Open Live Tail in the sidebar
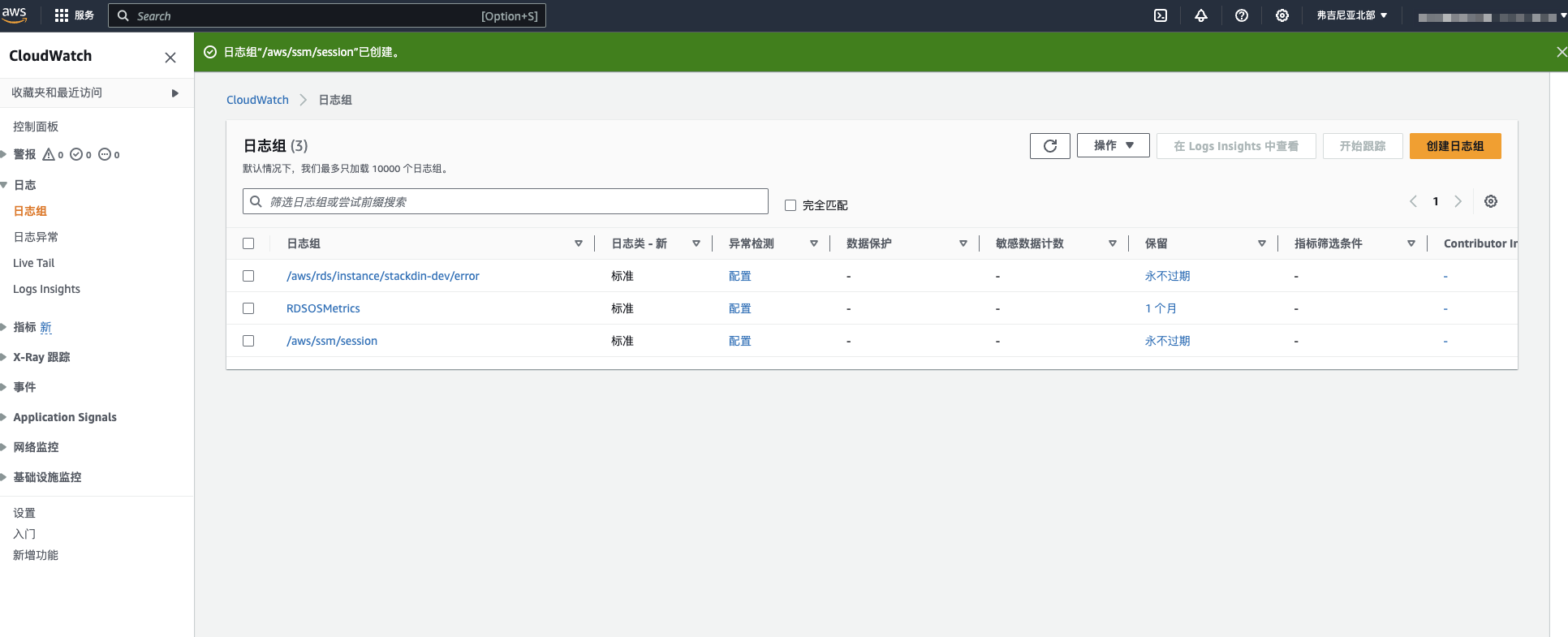 pyautogui.click(x=34, y=263)
